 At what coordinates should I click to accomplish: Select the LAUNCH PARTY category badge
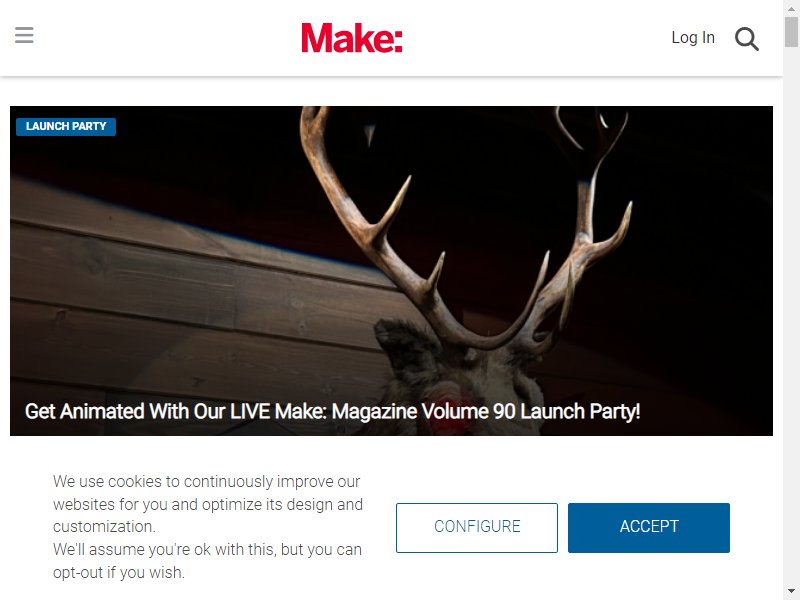66,127
